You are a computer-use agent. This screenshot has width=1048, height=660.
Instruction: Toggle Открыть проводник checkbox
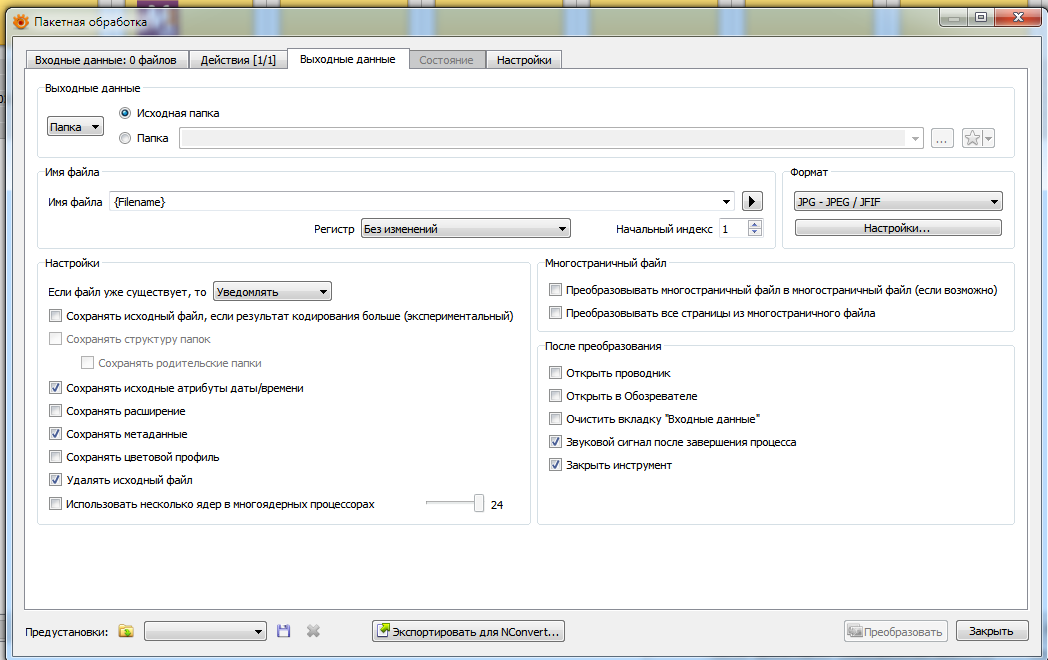click(556, 373)
